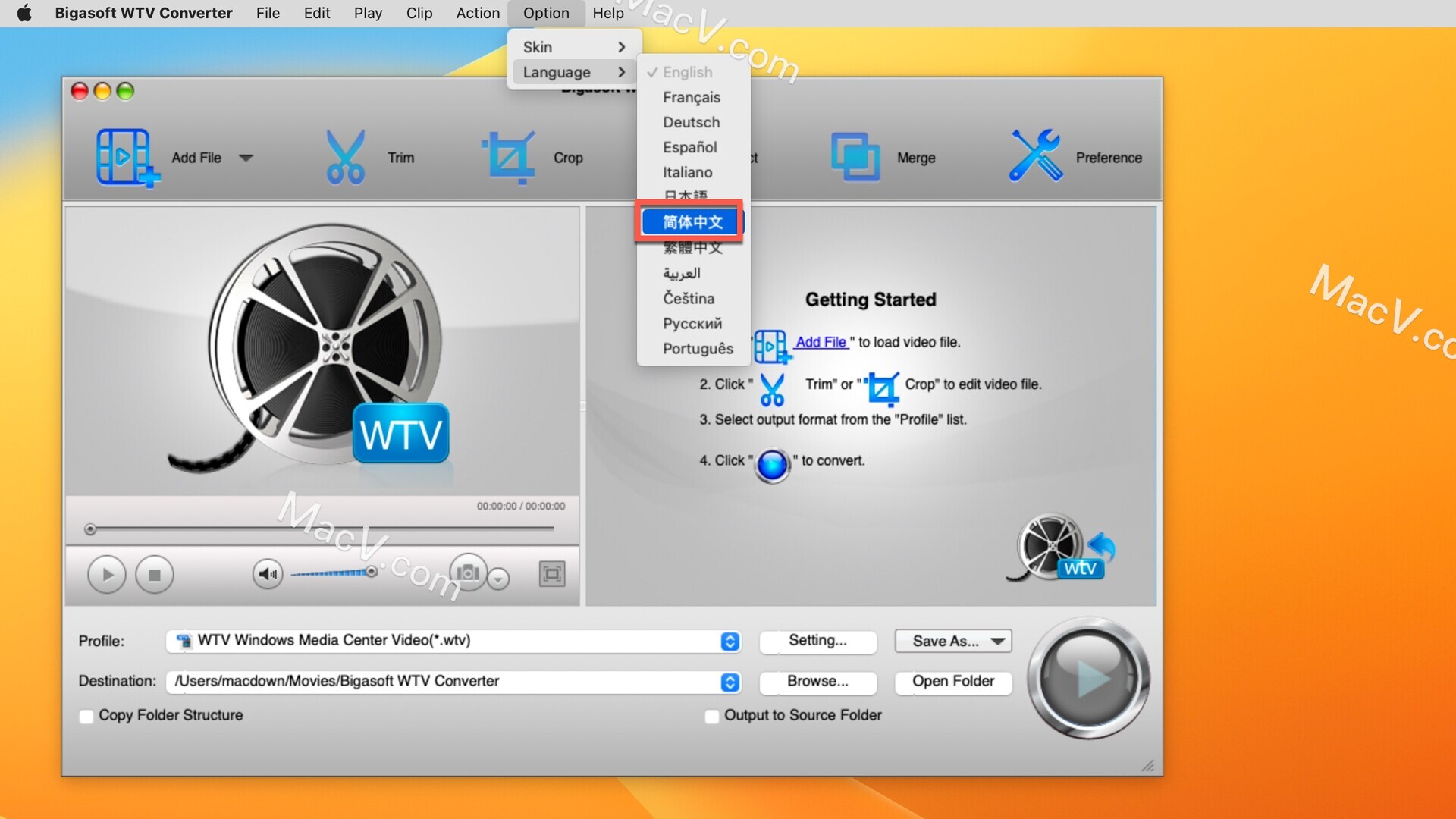Click the blue convert ball in step 4
This screenshot has width=1456, height=819.
point(773,465)
